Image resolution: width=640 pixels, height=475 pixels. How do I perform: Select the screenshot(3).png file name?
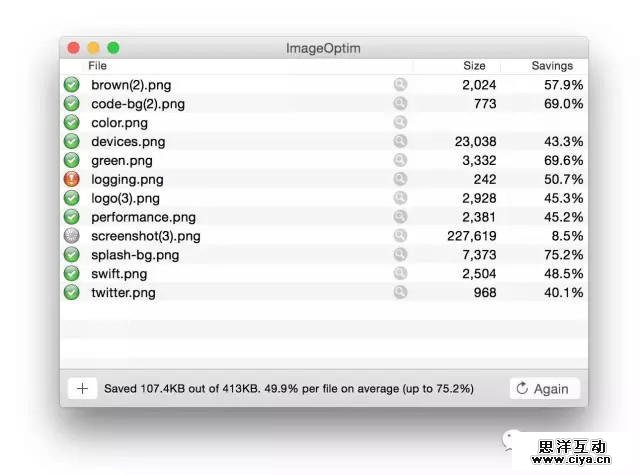click(x=145, y=236)
